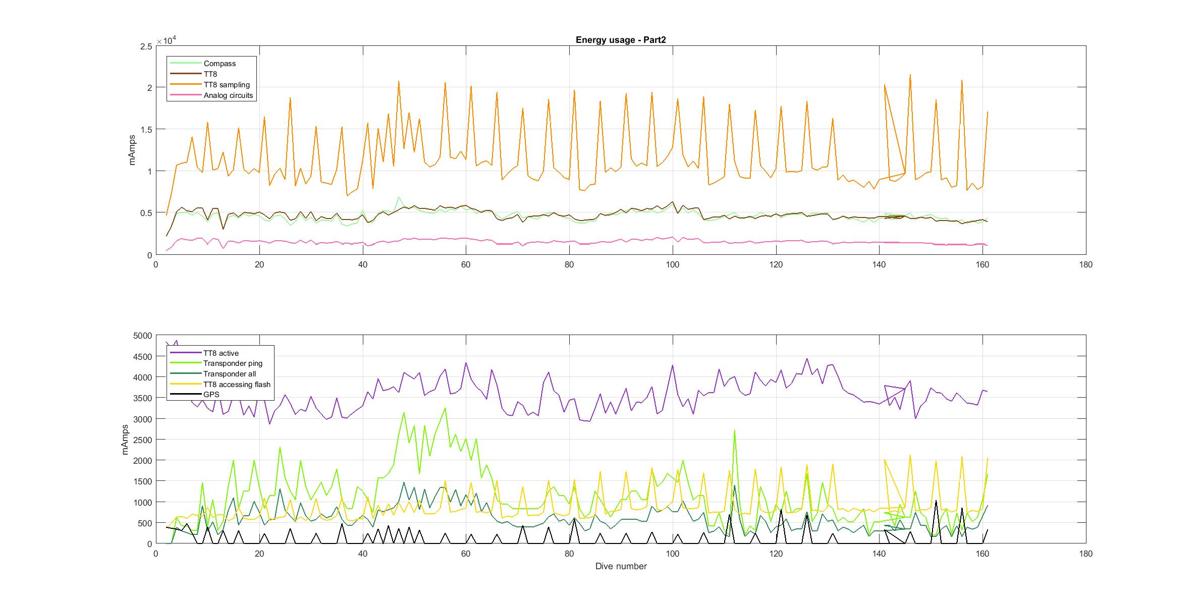The image size is (1200, 611).
Task: Click the 20 x-axis tick on lower plot
Action: (259, 553)
